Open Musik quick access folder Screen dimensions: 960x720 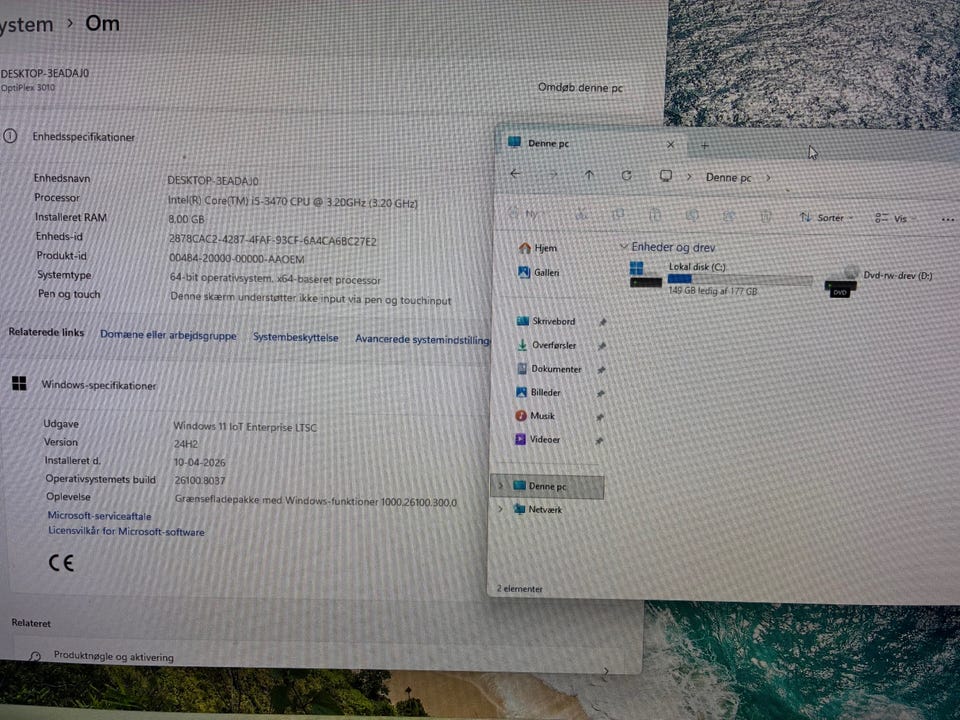click(535, 416)
